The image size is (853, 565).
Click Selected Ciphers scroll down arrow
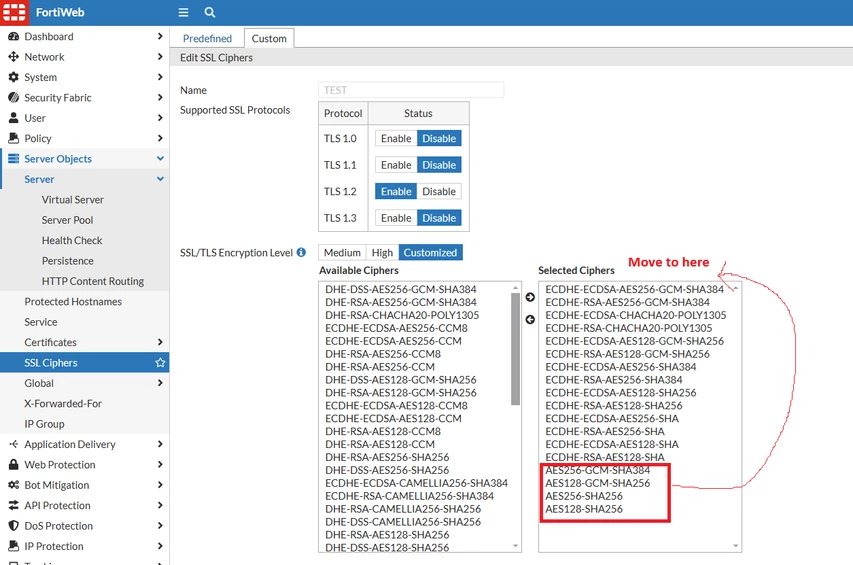tap(735, 546)
